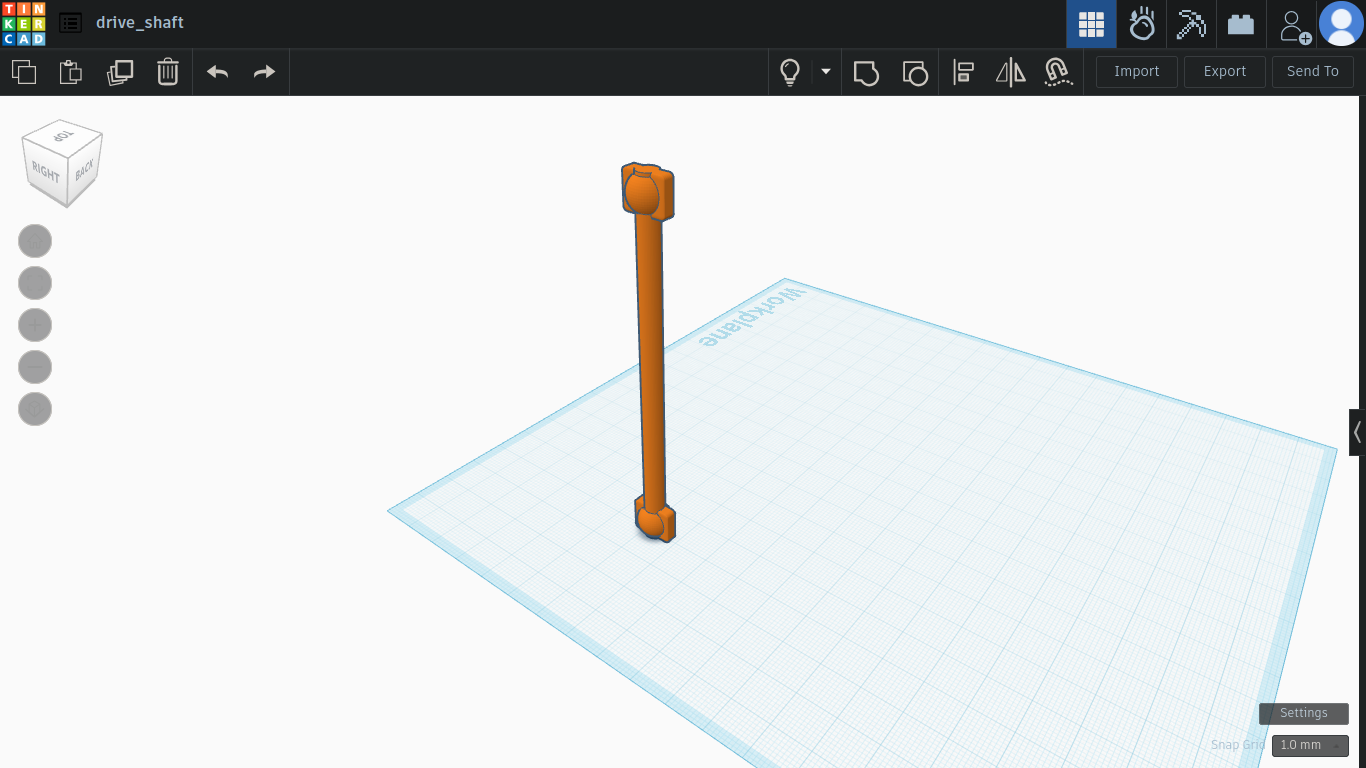The height and width of the screenshot is (768, 1366).
Task: Click the Fit all in view button
Action: tap(35, 283)
